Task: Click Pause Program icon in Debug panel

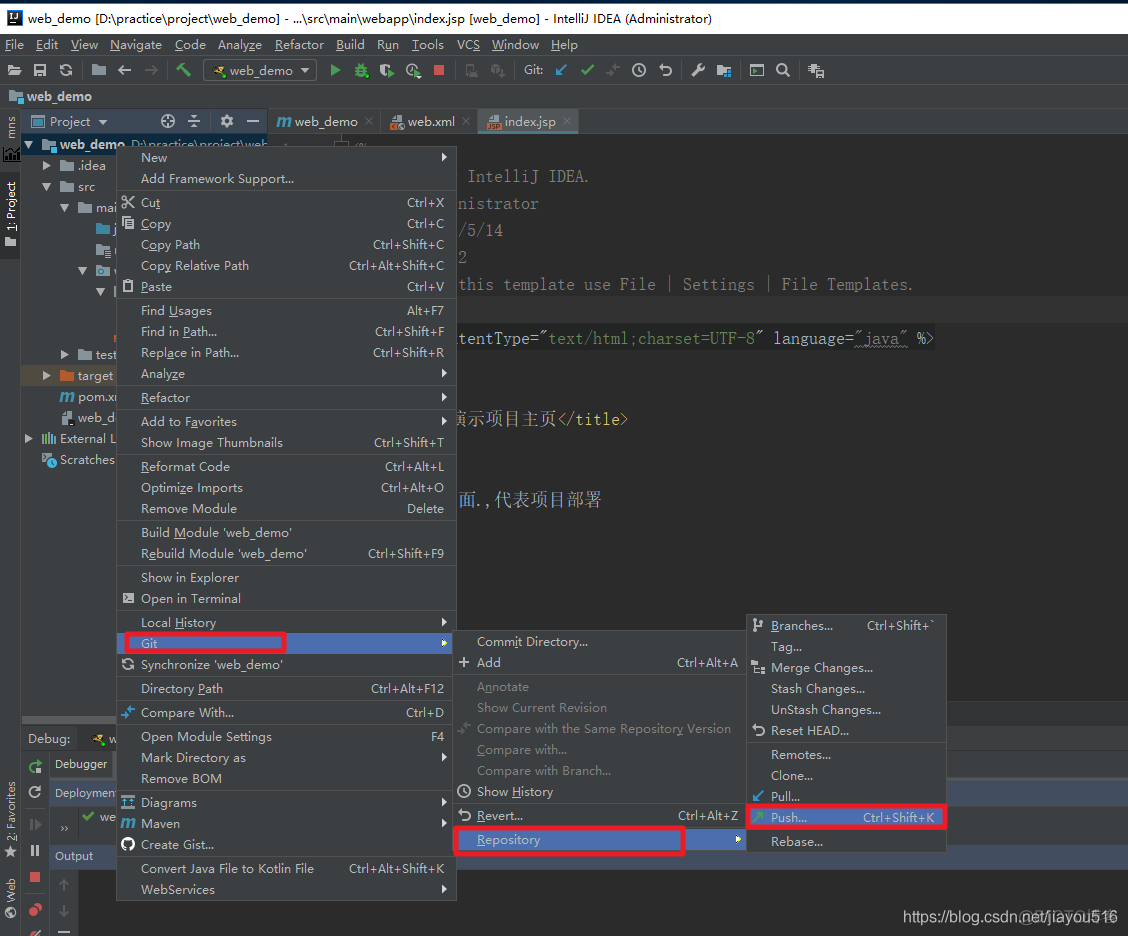Action: (35, 850)
